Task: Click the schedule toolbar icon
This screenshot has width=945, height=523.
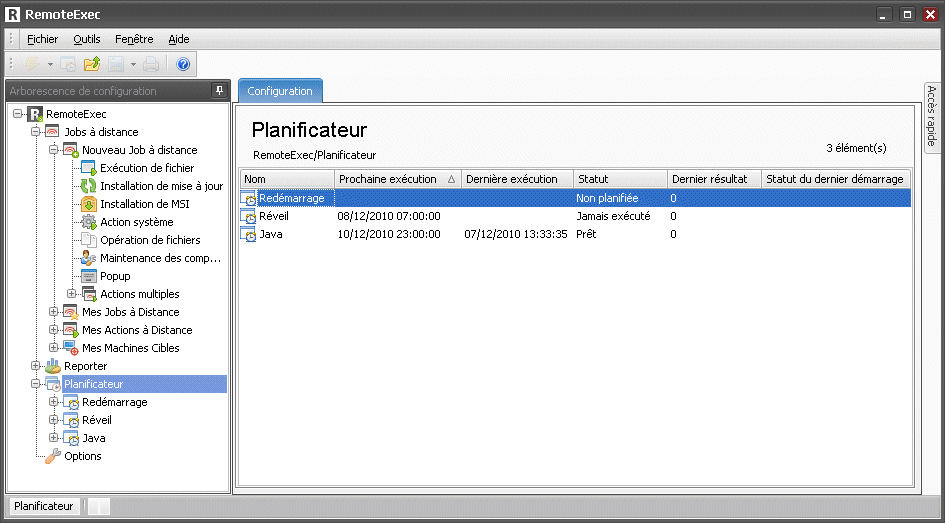Action: click(x=68, y=64)
